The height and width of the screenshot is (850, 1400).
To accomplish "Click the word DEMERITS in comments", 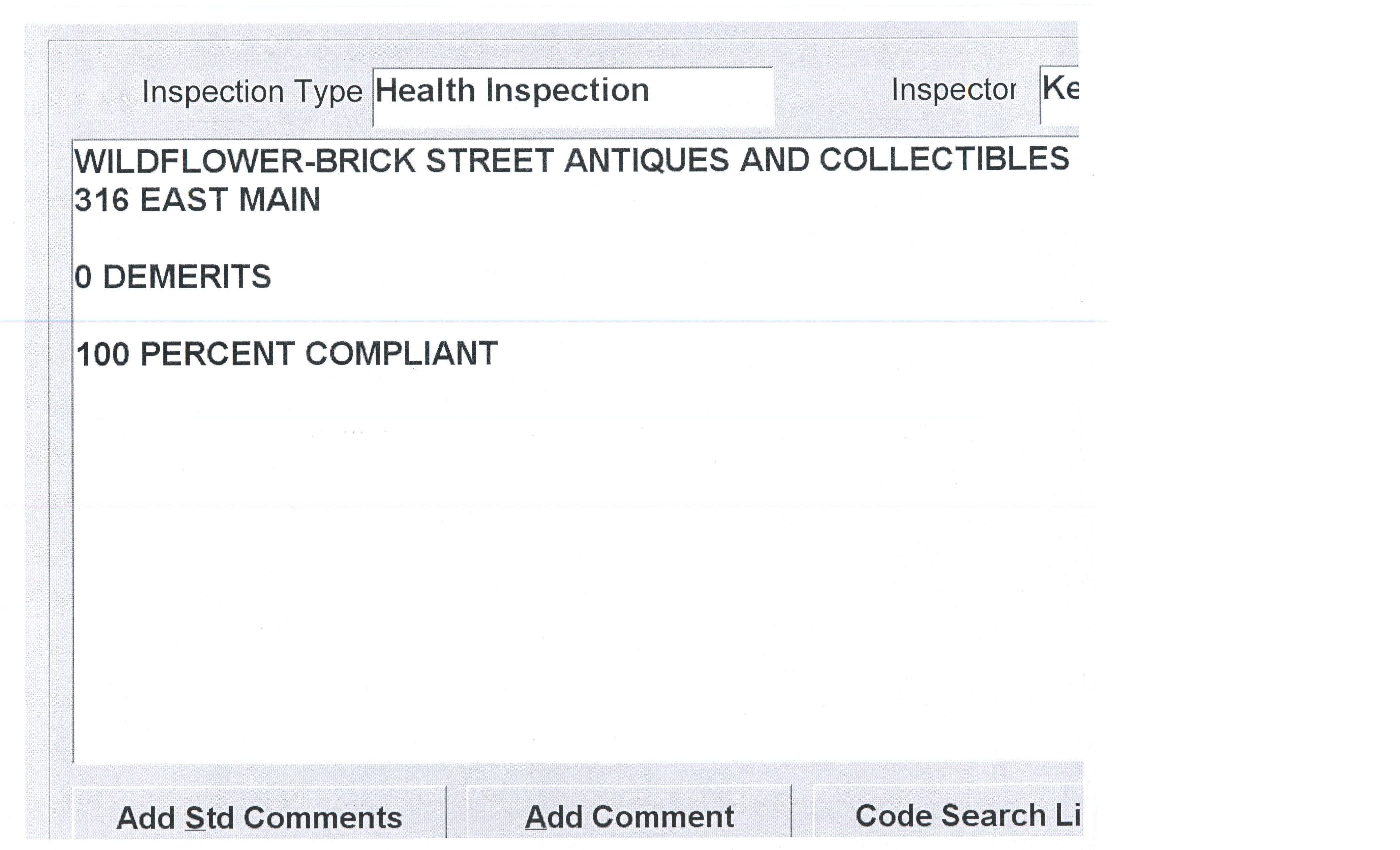I will coord(186,277).
